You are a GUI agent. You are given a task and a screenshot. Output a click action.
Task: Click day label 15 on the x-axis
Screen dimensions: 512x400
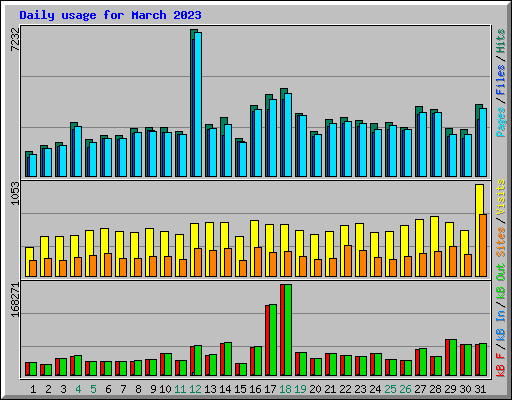point(240,389)
